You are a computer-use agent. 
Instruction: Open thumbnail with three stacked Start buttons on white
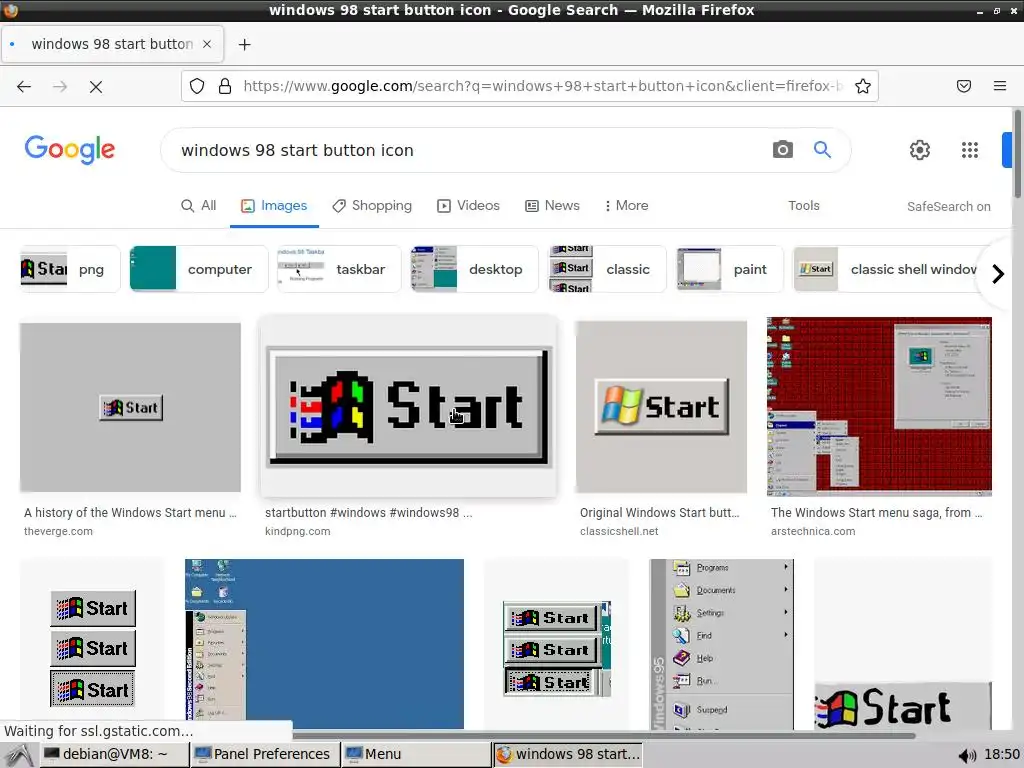click(92, 644)
